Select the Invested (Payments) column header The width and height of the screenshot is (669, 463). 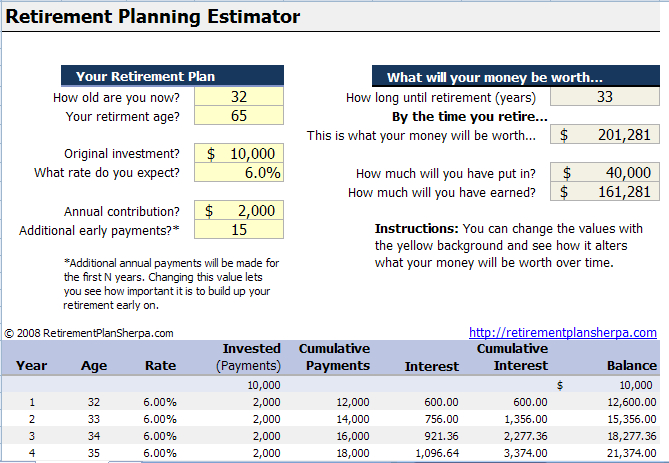click(x=249, y=357)
